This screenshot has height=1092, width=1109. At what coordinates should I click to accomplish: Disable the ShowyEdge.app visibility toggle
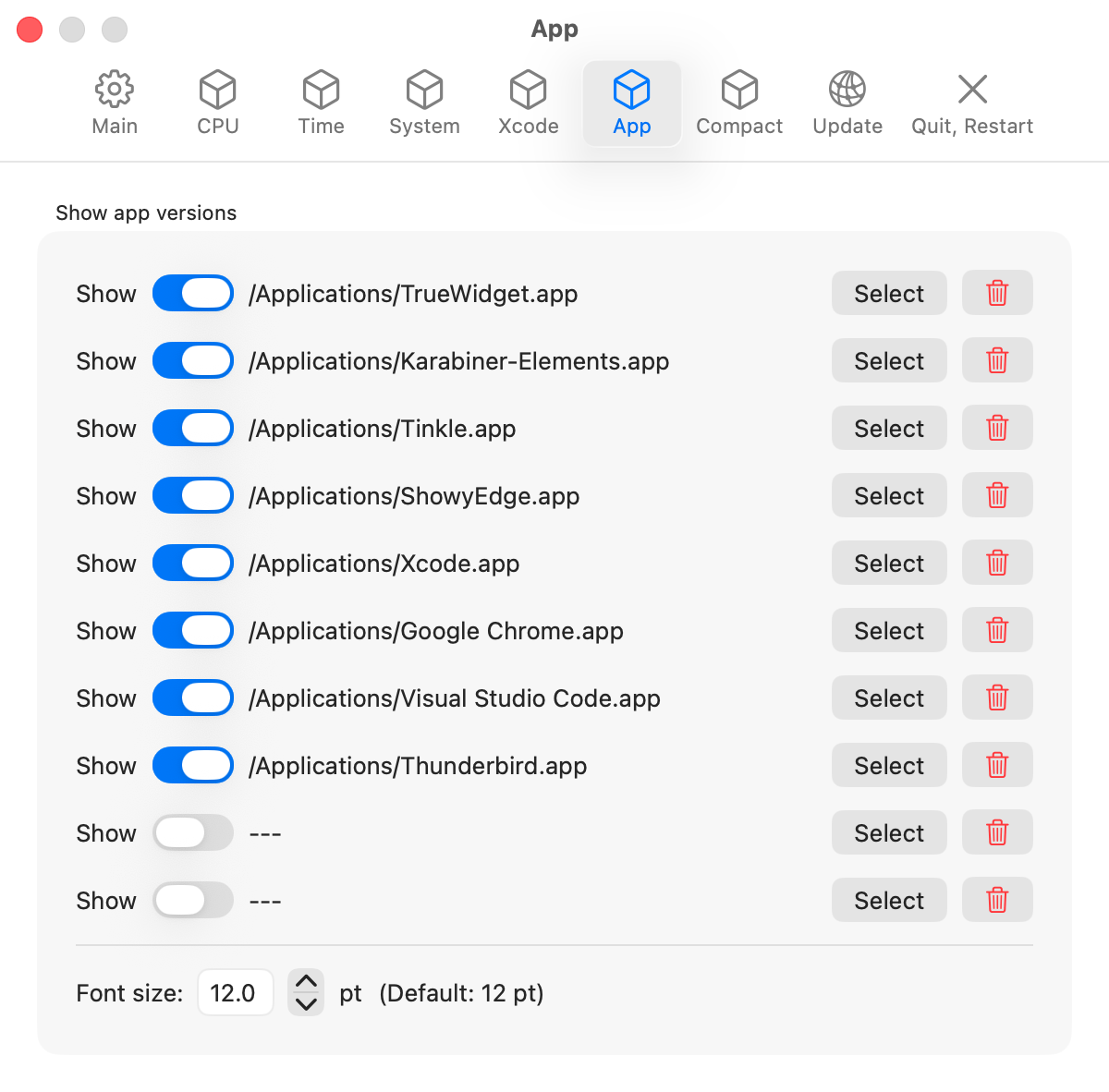193,495
